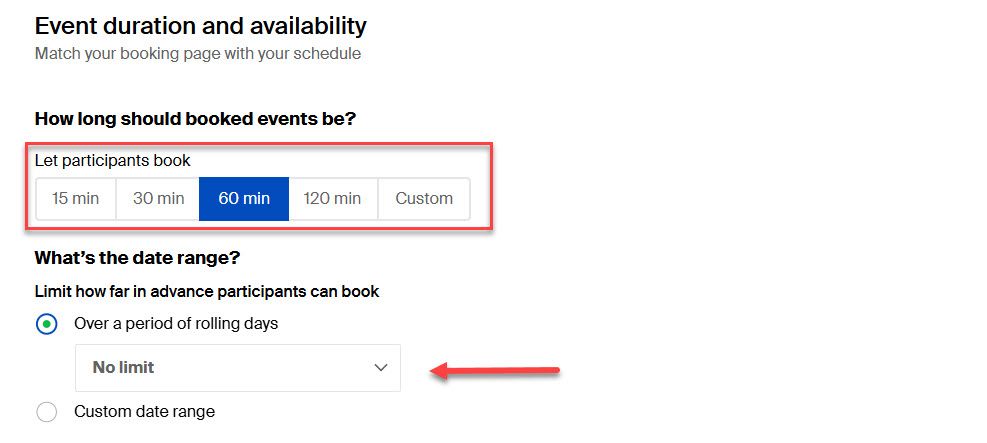
Task: Click the 'No limit' text in the combo box
Action: pyautogui.click(x=123, y=367)
